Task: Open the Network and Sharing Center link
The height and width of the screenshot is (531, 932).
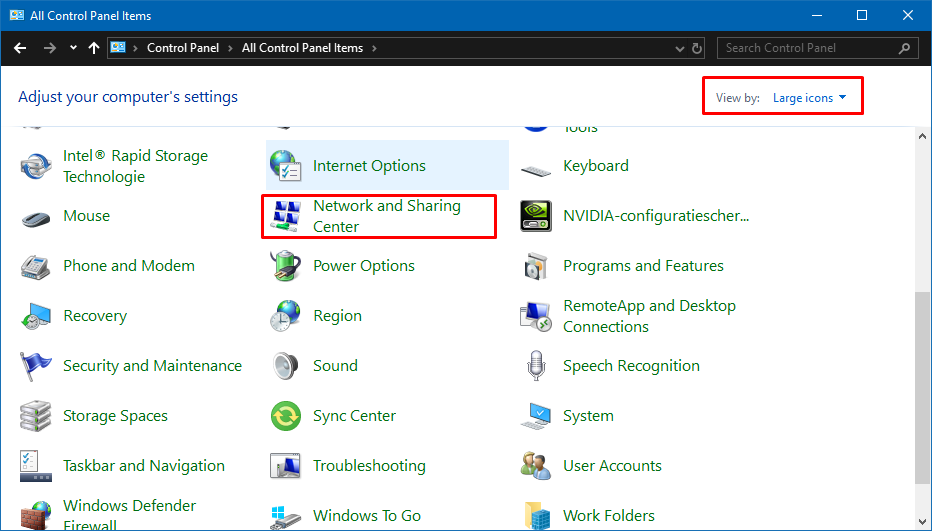Action: (387, 216)
